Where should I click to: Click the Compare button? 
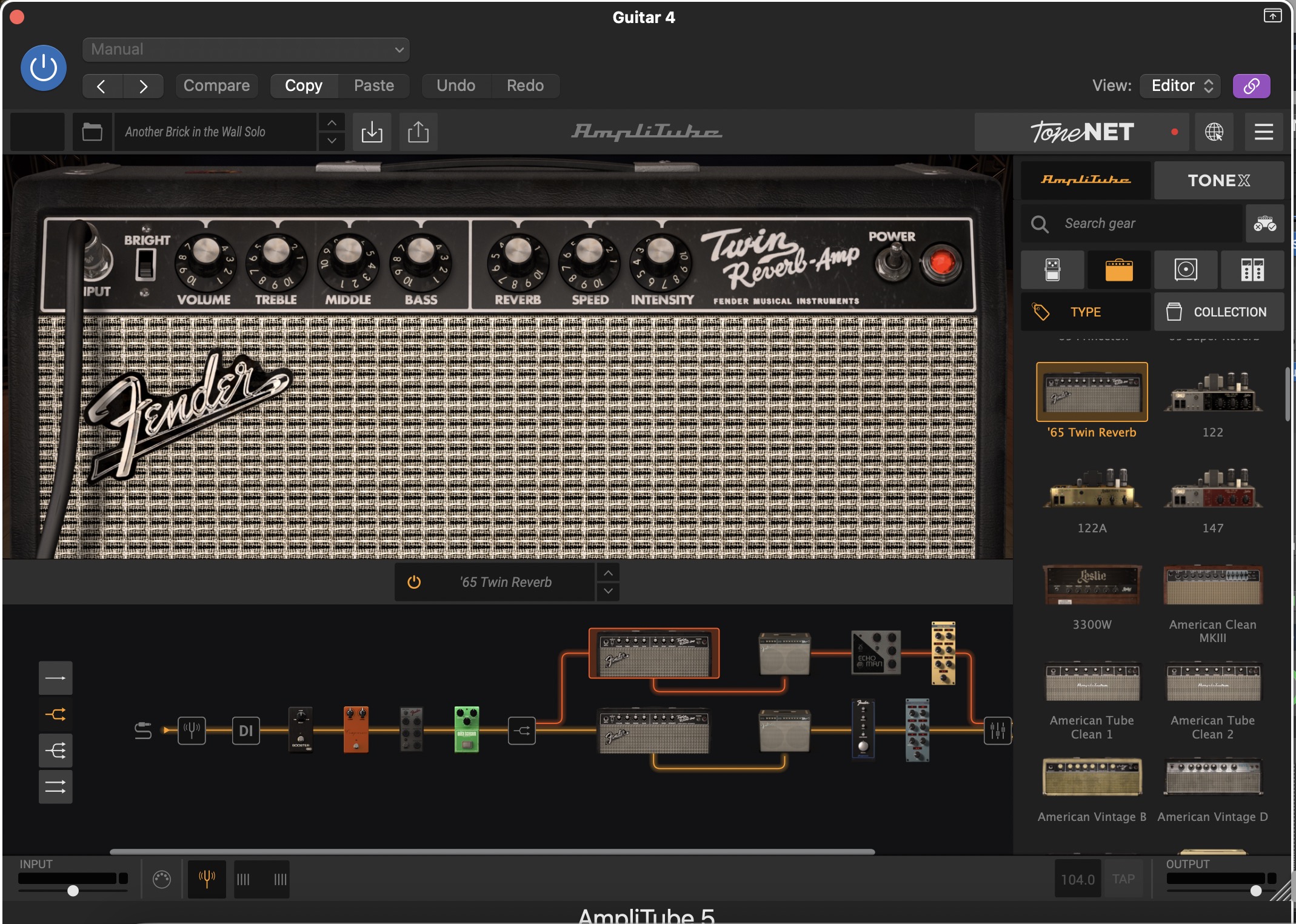(216, 85)
